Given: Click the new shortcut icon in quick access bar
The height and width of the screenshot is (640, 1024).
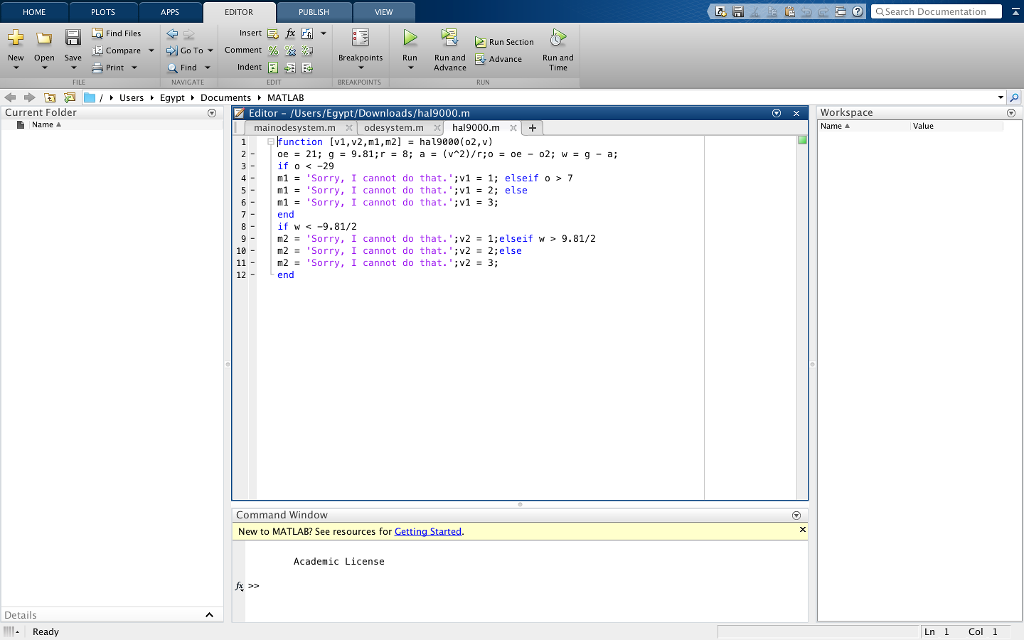Looking at the screenshot, I should pos(720,11).
